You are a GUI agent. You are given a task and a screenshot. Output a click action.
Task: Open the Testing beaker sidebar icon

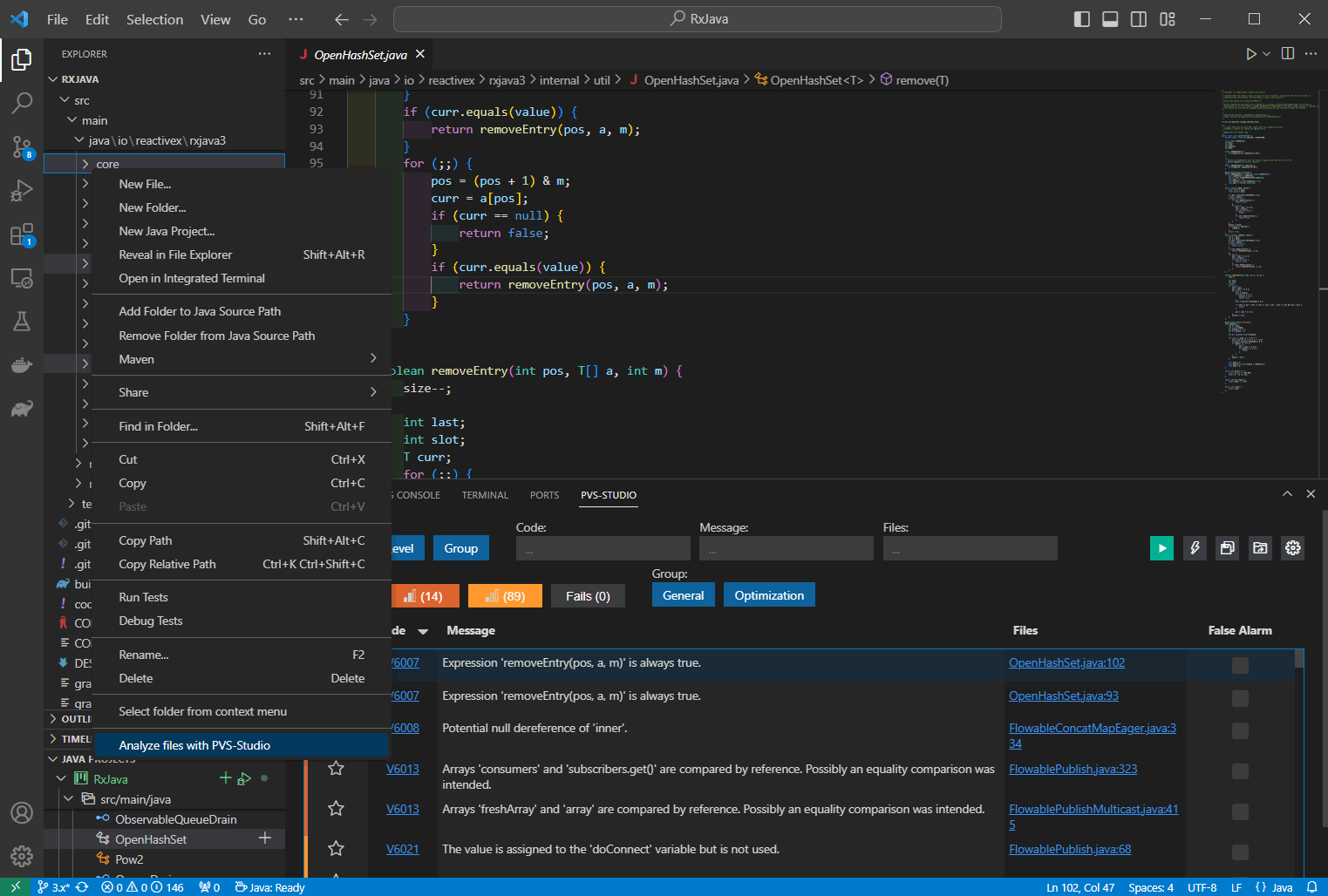[21, 322]
